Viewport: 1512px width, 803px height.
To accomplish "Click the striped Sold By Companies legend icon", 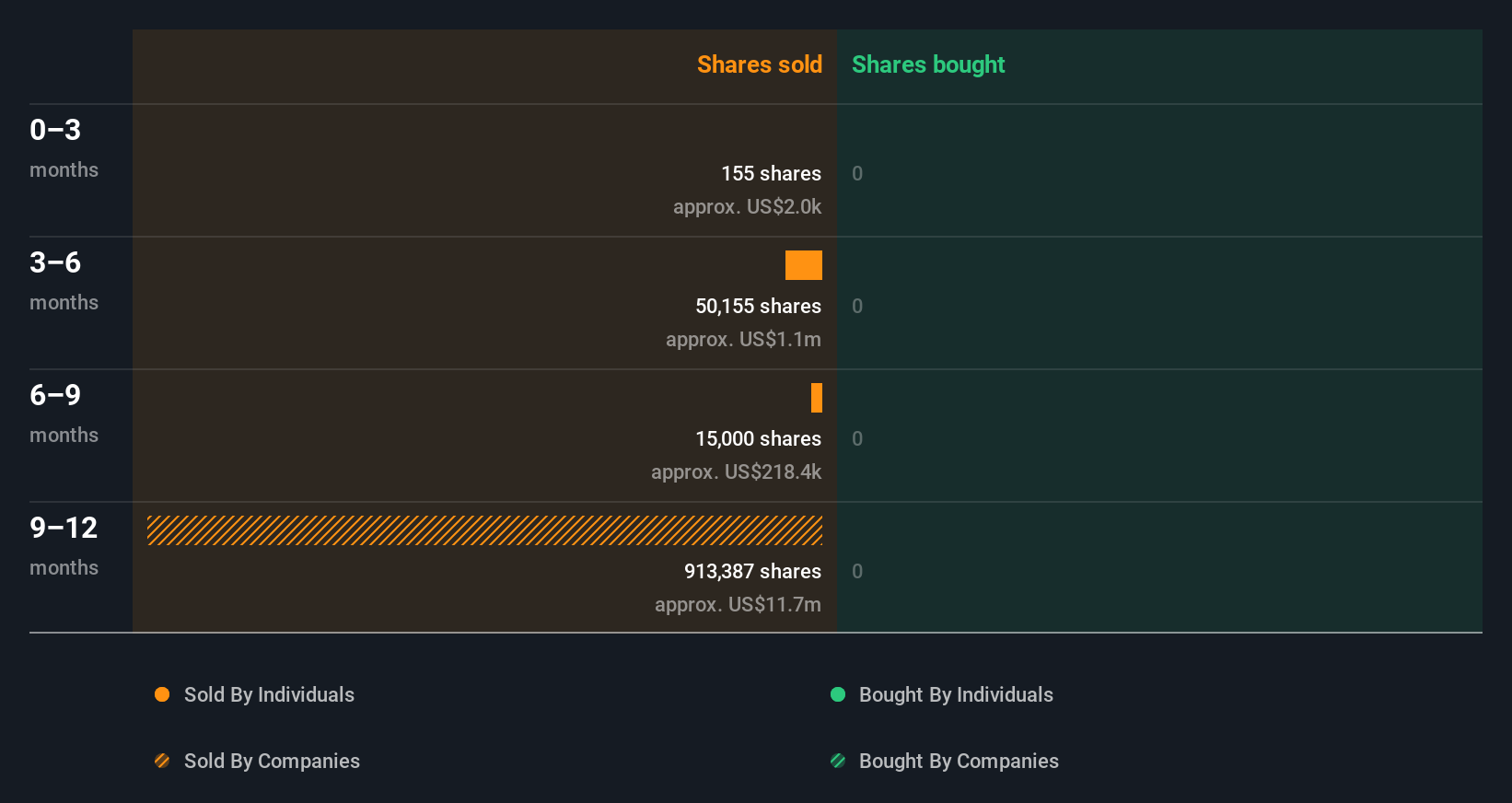I will [162, 761].
